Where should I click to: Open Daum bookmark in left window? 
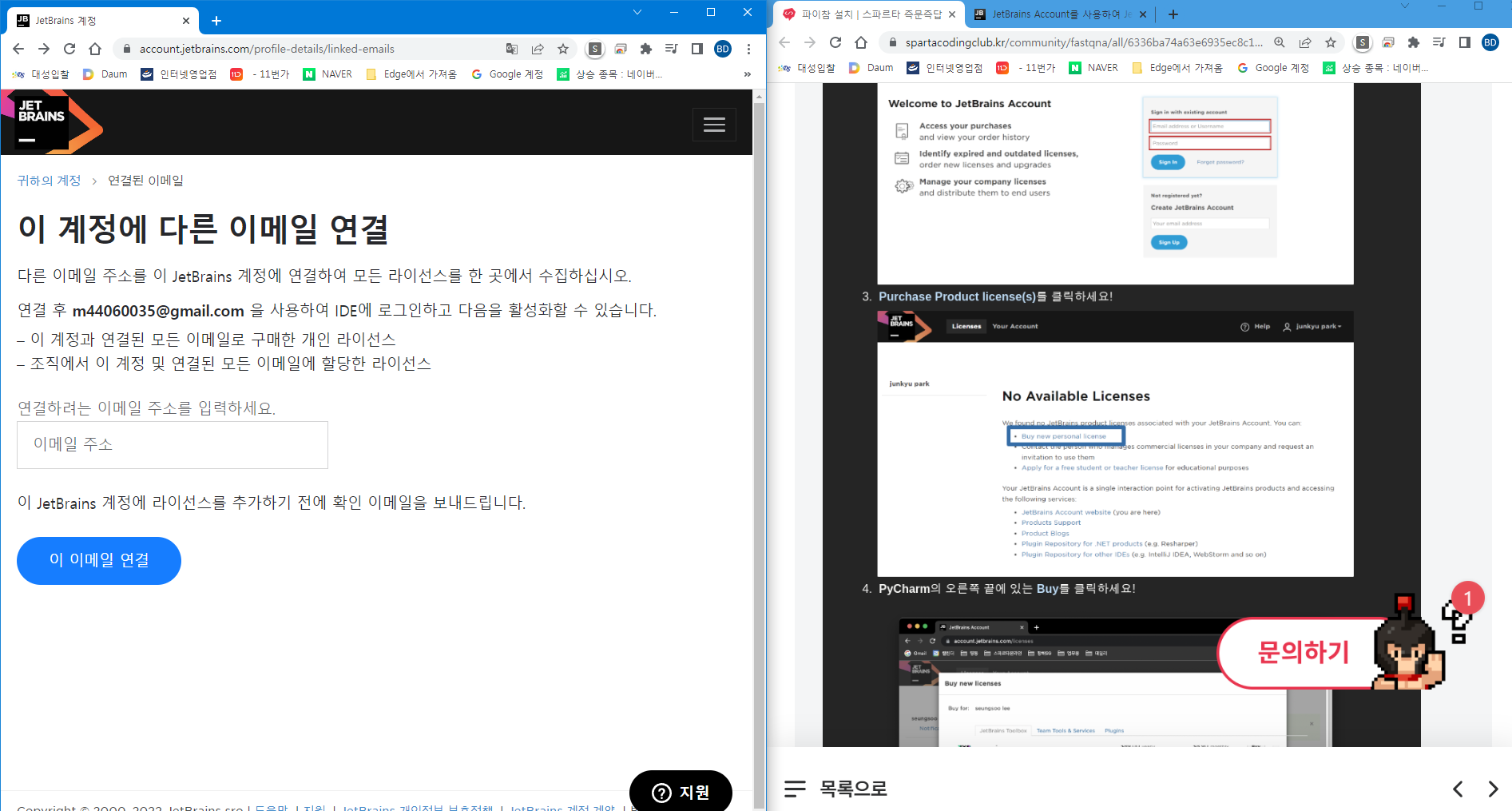pyautogui.click(x=105, y=74)
